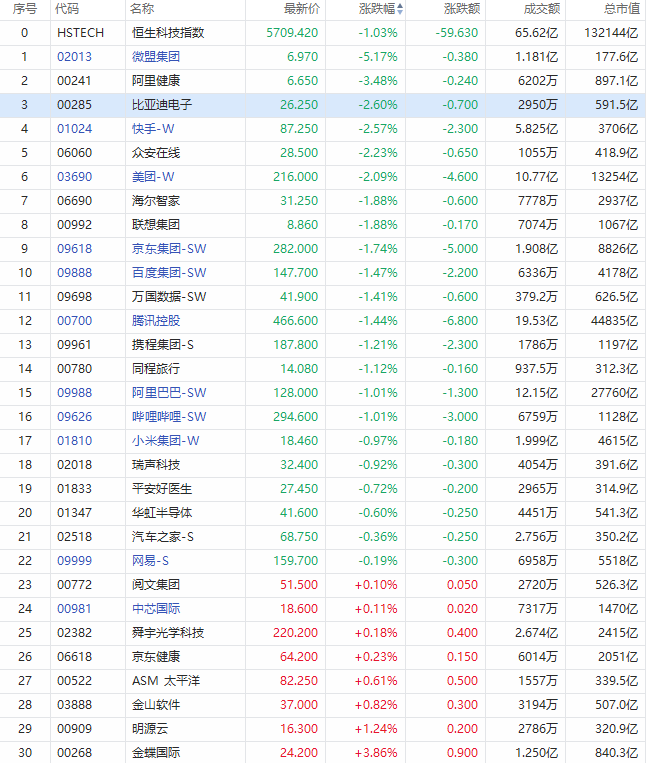Open stock code 09618 link
The image size is (646, 763).
click(x=74, y=249)
